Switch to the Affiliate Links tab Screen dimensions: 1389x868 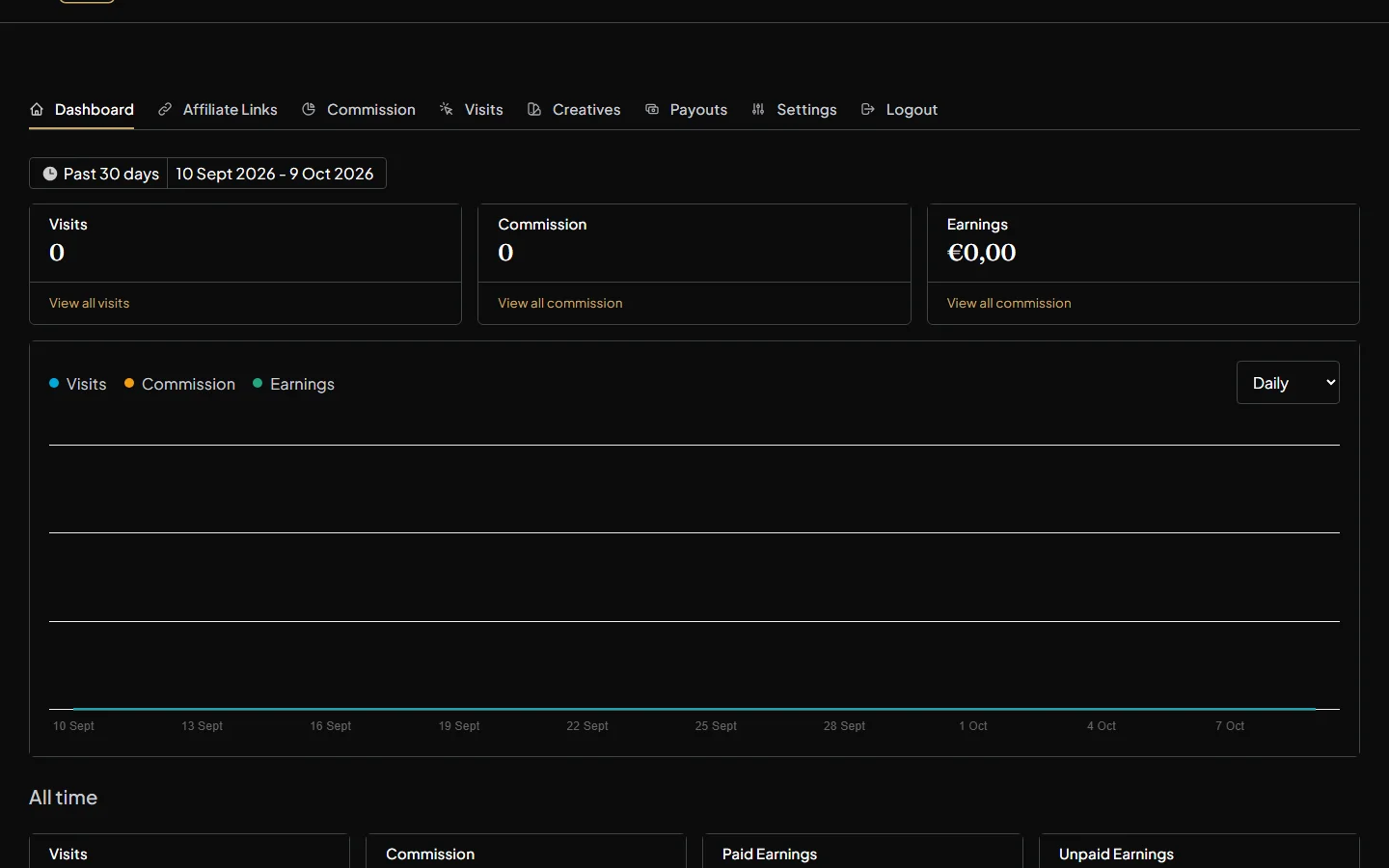(218, 110)
